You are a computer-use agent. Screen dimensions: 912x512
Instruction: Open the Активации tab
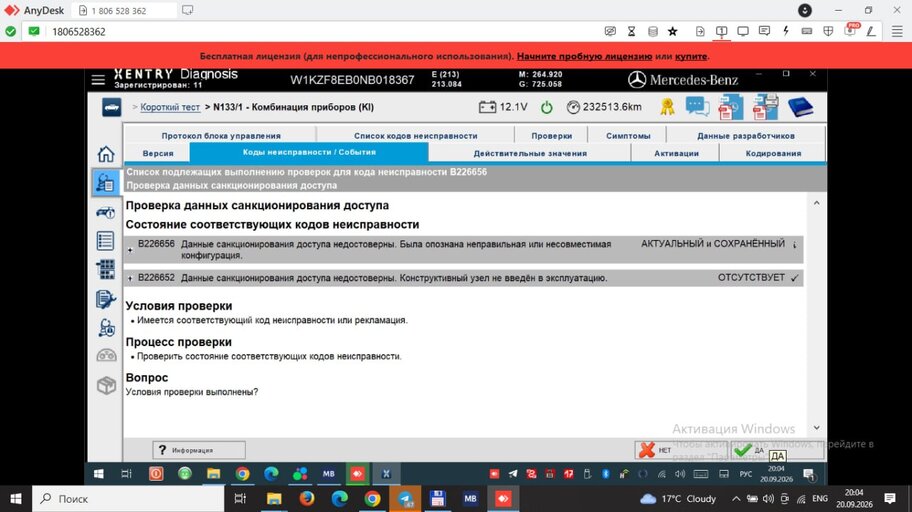tap(676, 153)
